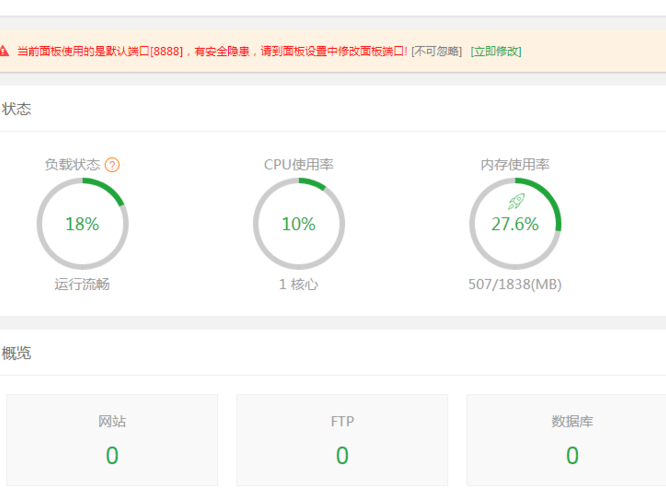Viewport: 666px width, 500px height.
Task: Open the FTP overview card
Action: click(342, 440)
